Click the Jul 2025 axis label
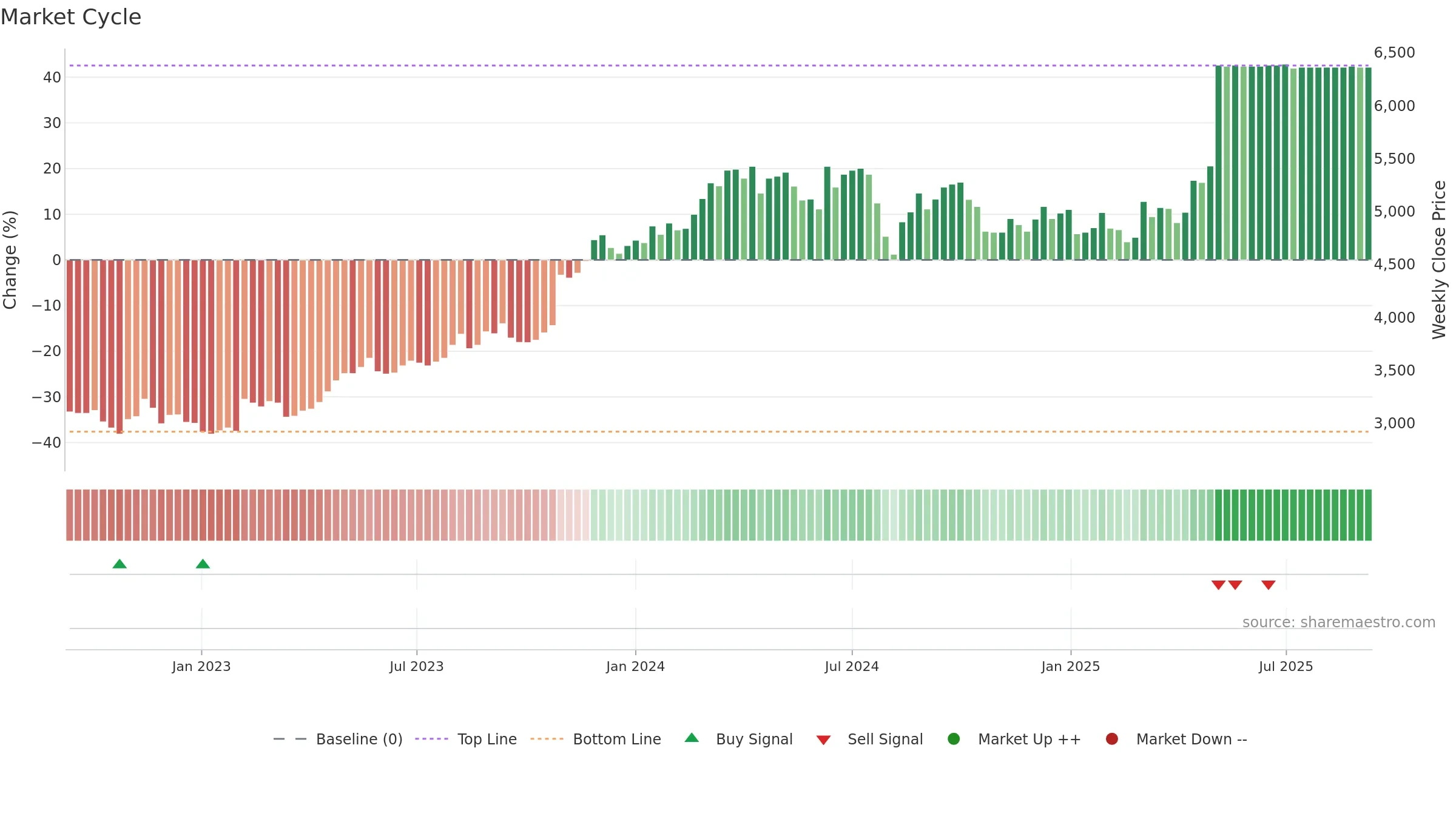 [1286, 666]
